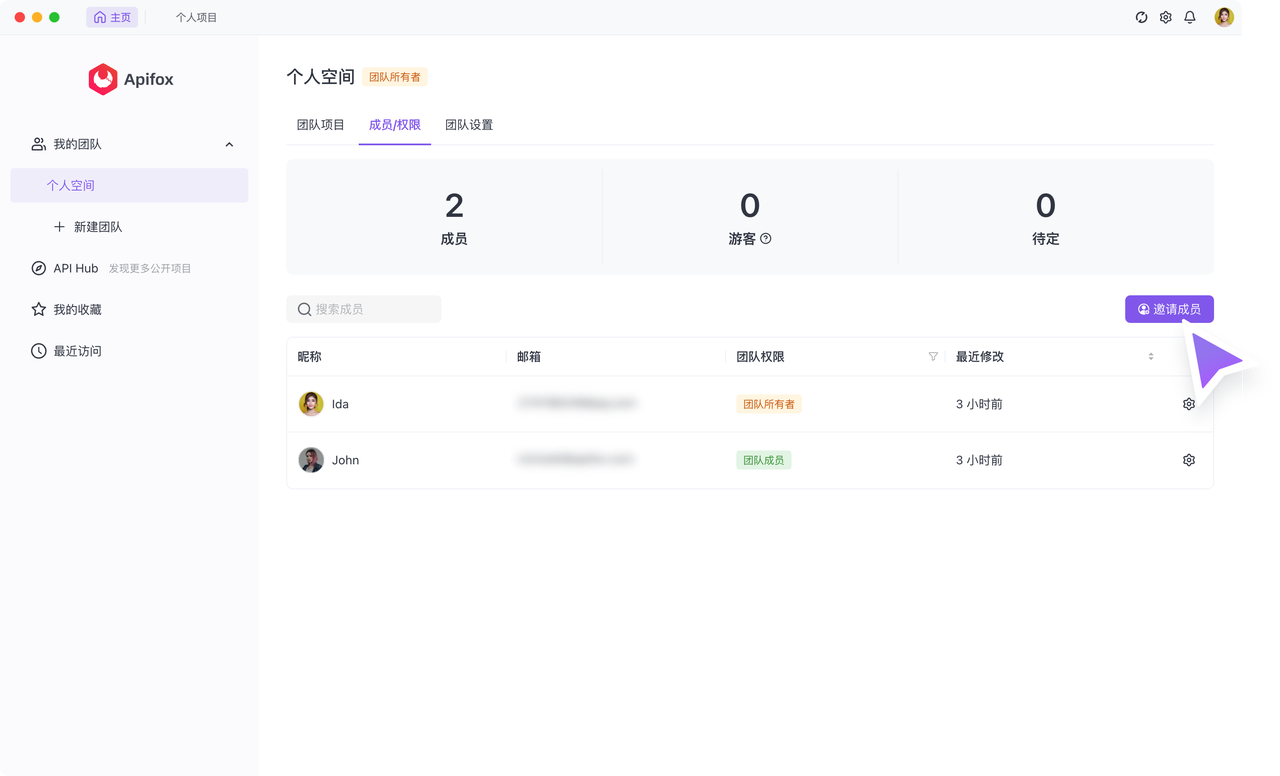This screenshot has width=1280, height=776.
Task: Open settings gear for member Ida
Action: (1189, 404)
